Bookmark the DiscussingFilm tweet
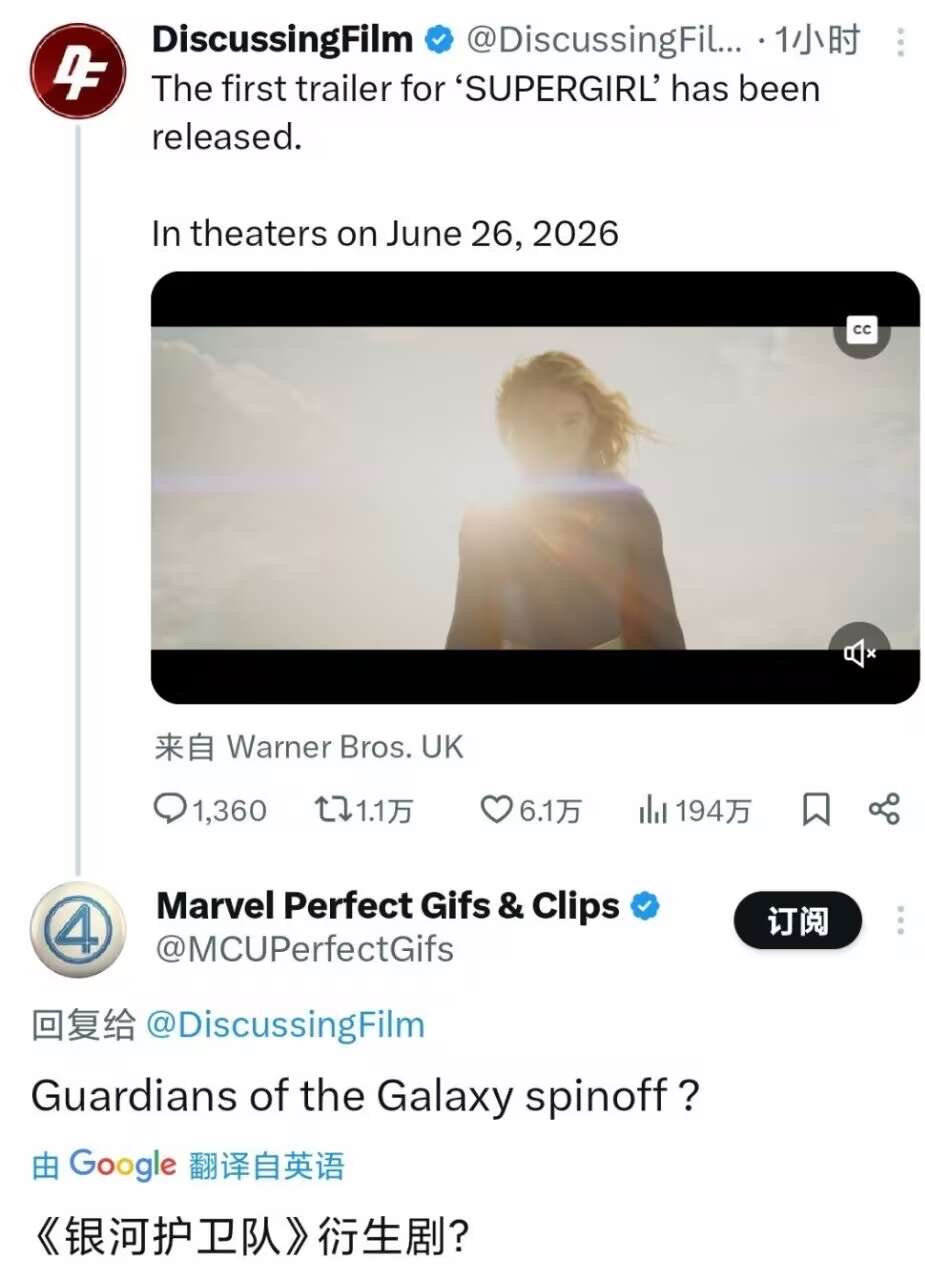This screenshot has width=925, height=1280. [816, 809]
